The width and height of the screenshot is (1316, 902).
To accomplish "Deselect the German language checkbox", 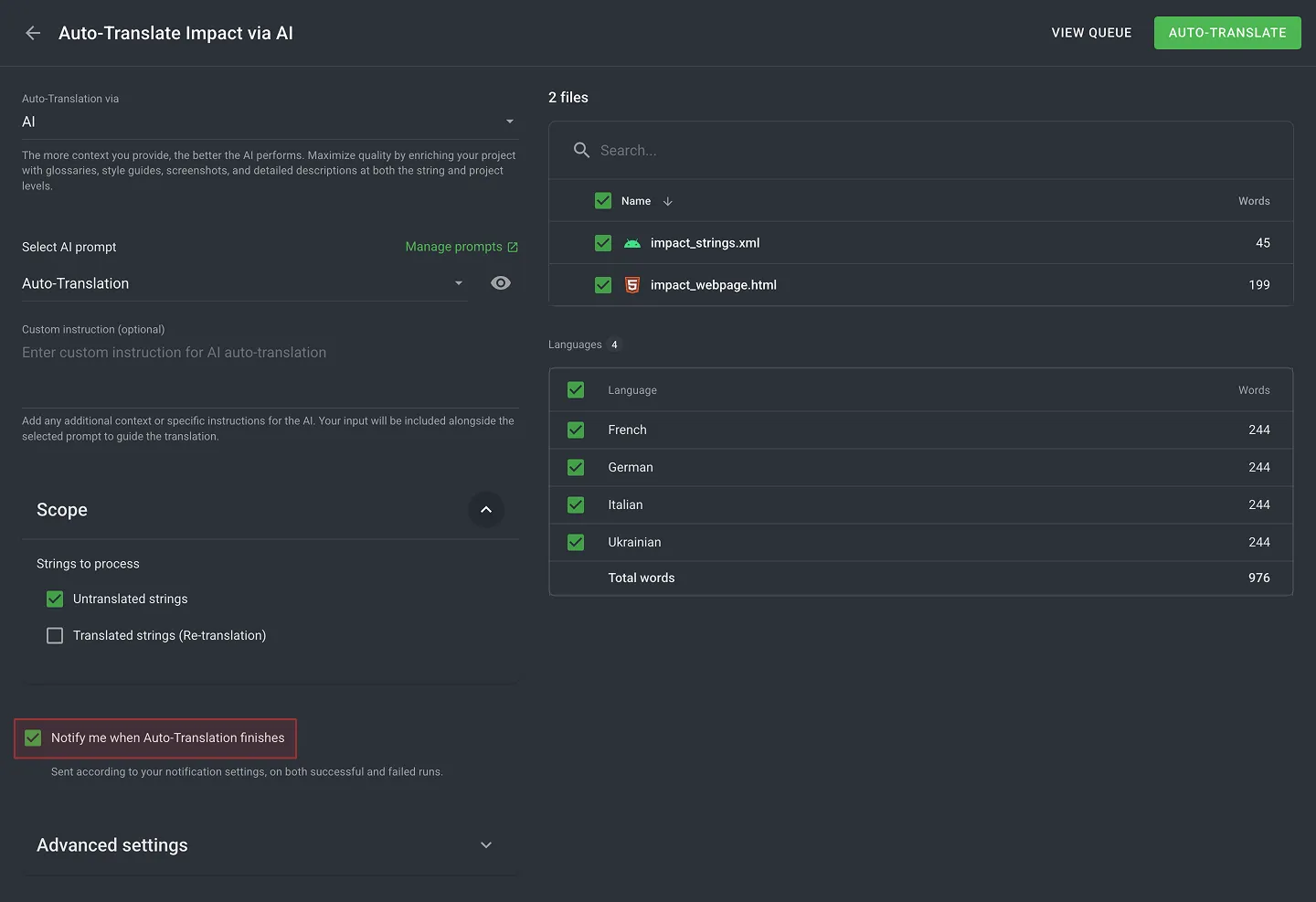I will [x=576, y=467].
